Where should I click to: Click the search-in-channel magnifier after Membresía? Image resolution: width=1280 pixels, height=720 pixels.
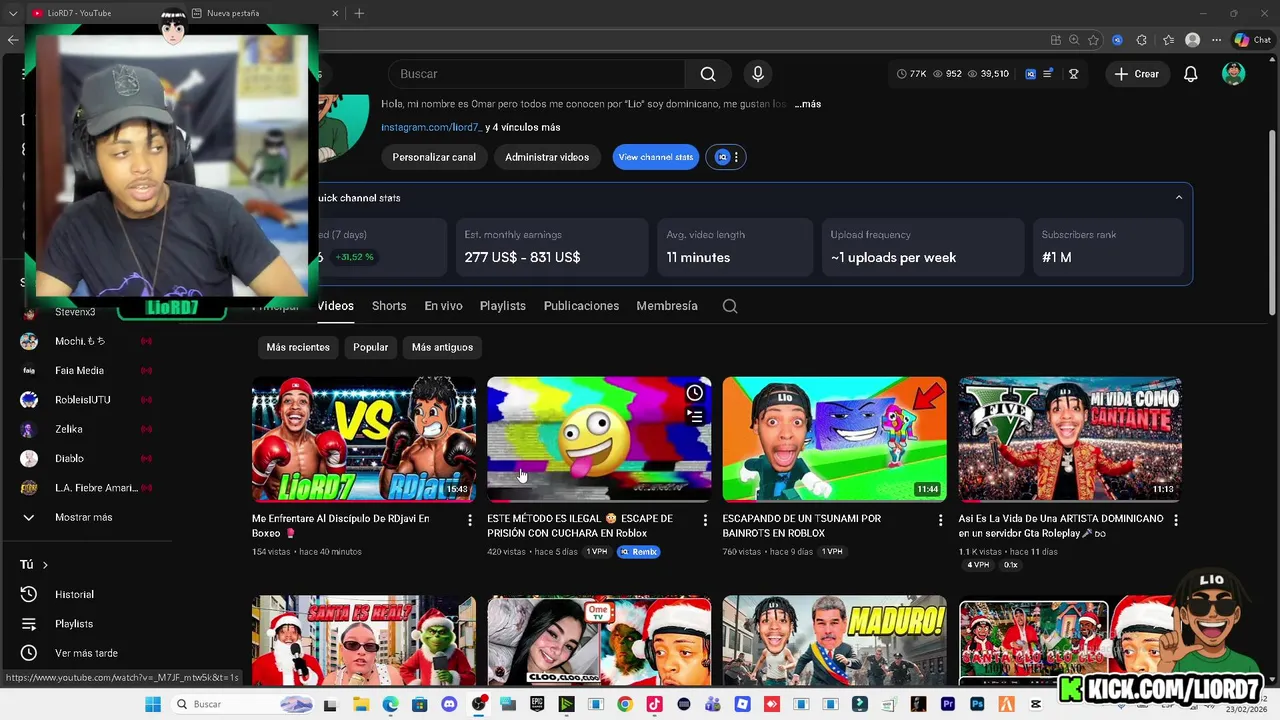point(730,306)
